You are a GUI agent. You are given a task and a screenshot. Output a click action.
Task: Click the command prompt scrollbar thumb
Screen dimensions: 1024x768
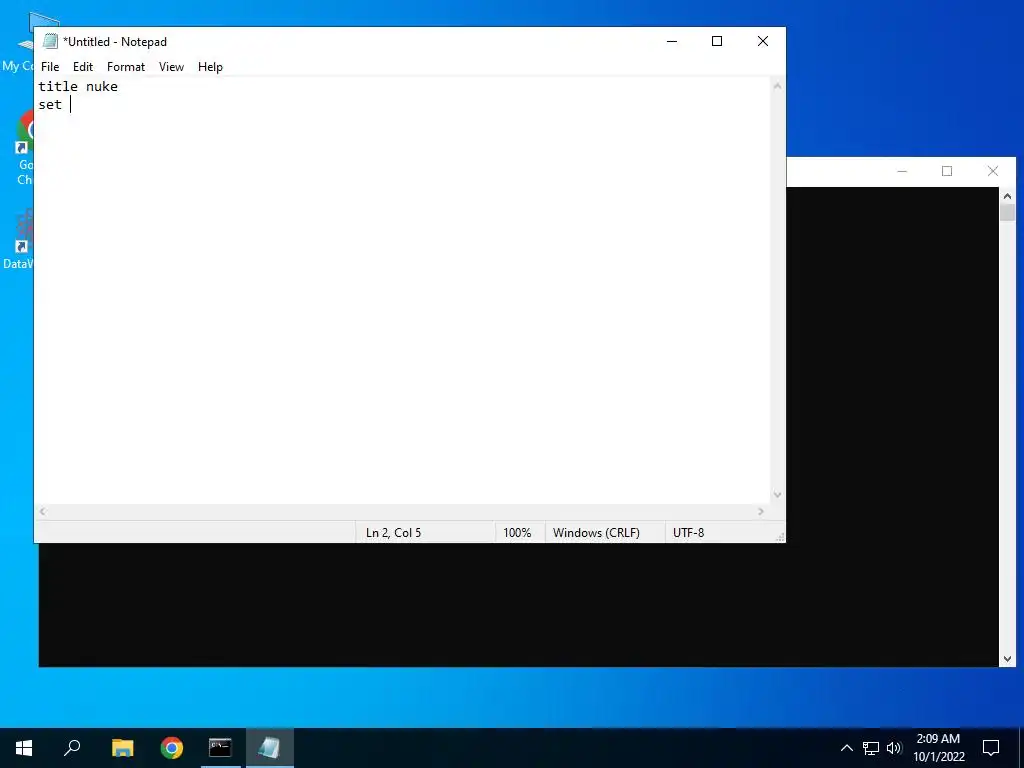1007,213
